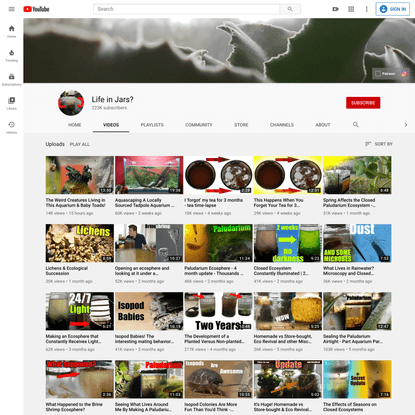The width and height of the screenshot is (415, 415).
Task: Open the hamburger guide menu
Action: click(x=12, y=9)
